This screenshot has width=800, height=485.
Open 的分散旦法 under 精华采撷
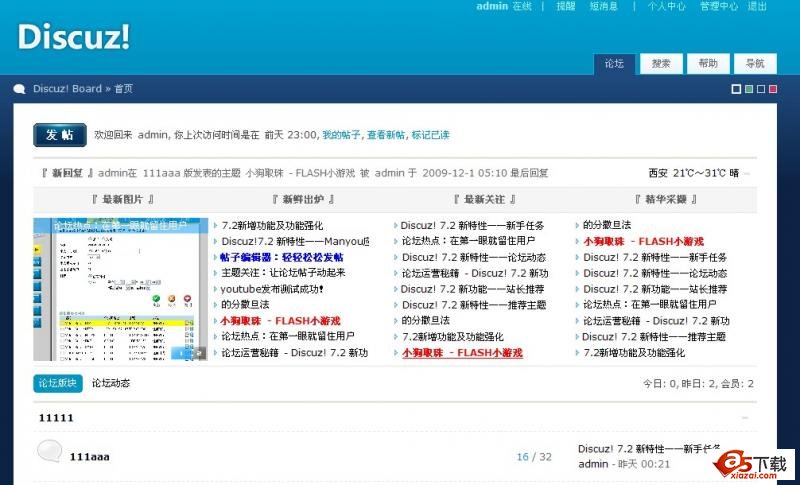click(607, 225)
